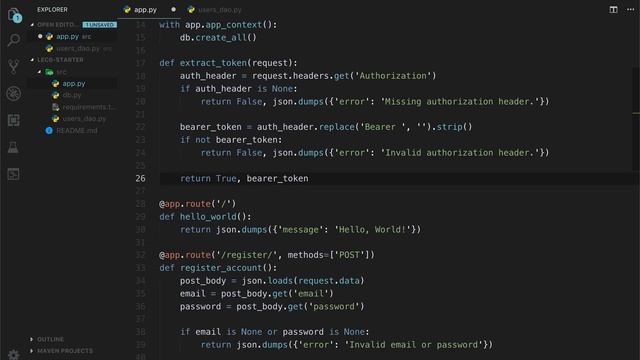
Task: Open the Search view icon
Action: click(13, 40)
